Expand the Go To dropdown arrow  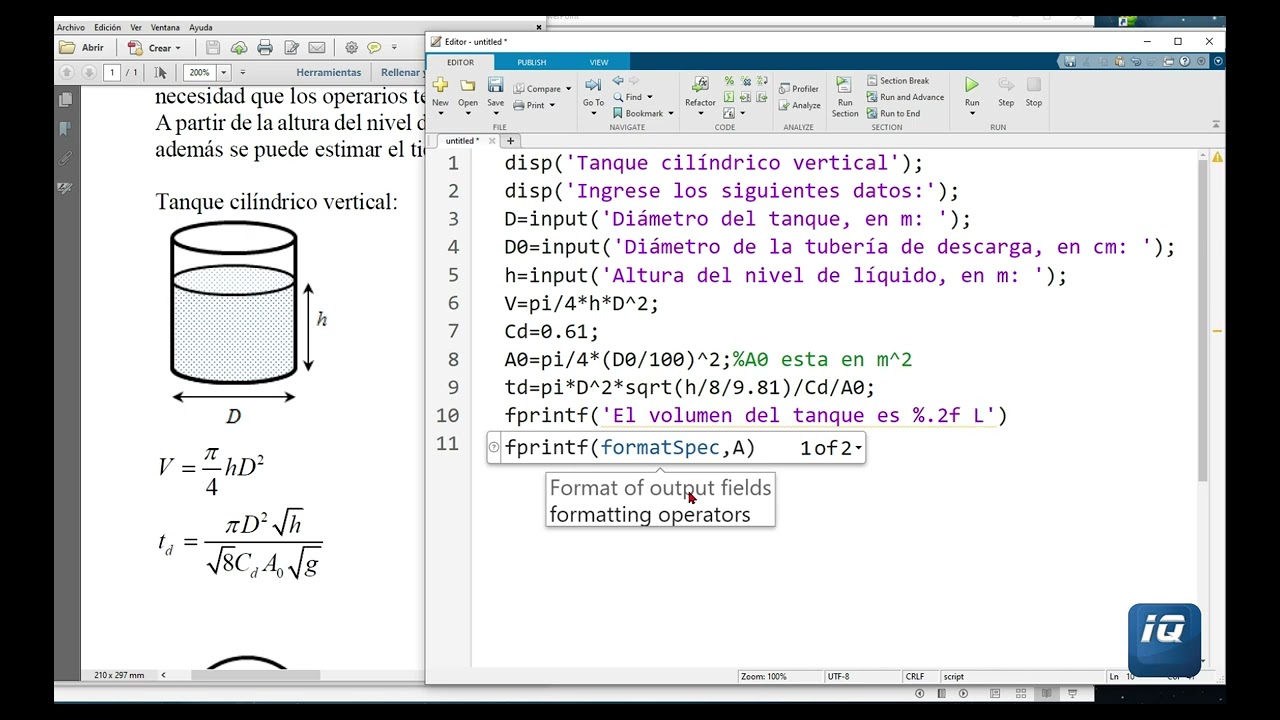point(593,113)
